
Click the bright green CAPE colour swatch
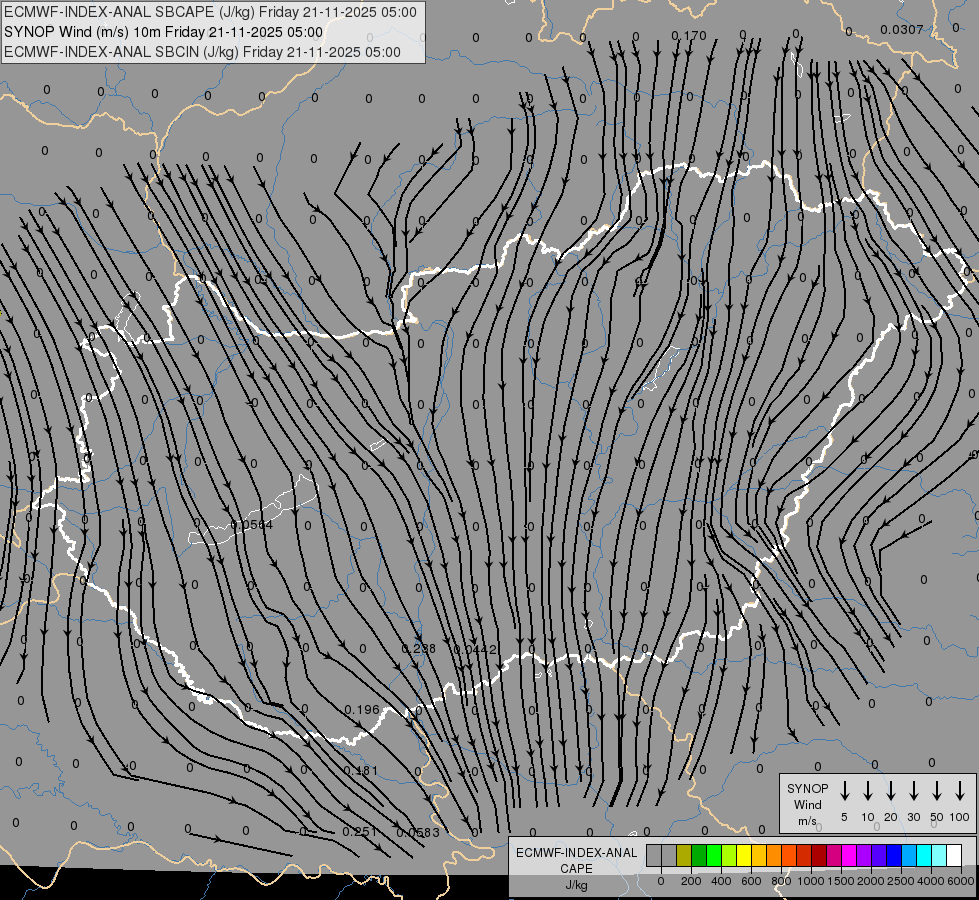coord(714,856)
